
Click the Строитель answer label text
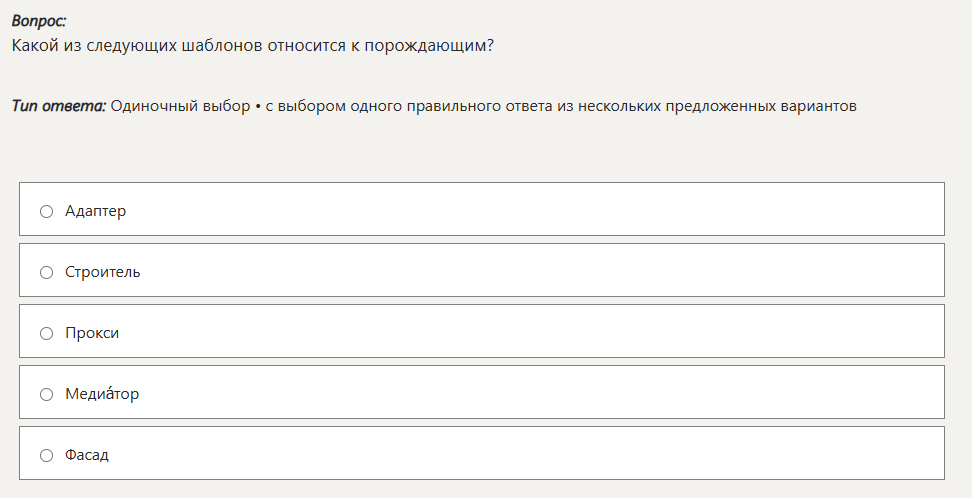[x=102, y=272]
